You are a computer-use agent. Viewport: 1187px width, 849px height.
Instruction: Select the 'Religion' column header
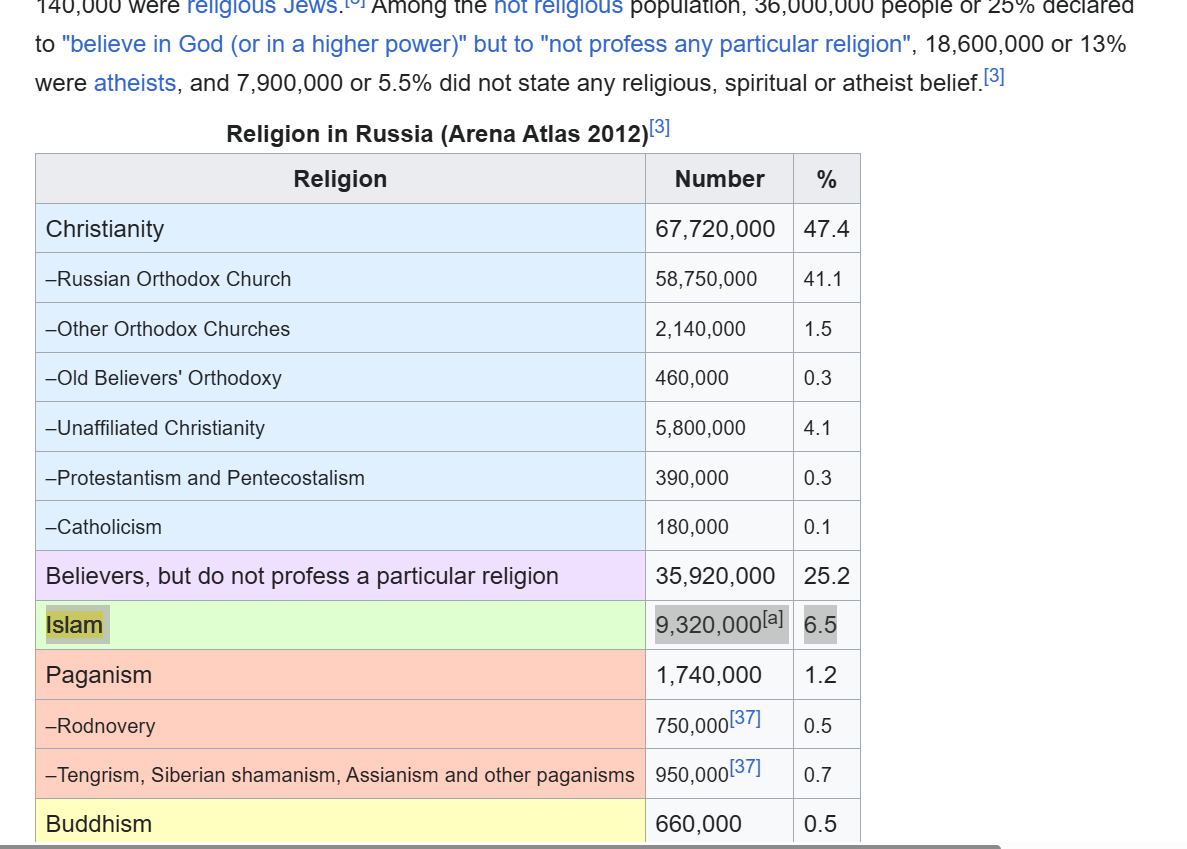point(340,179)
